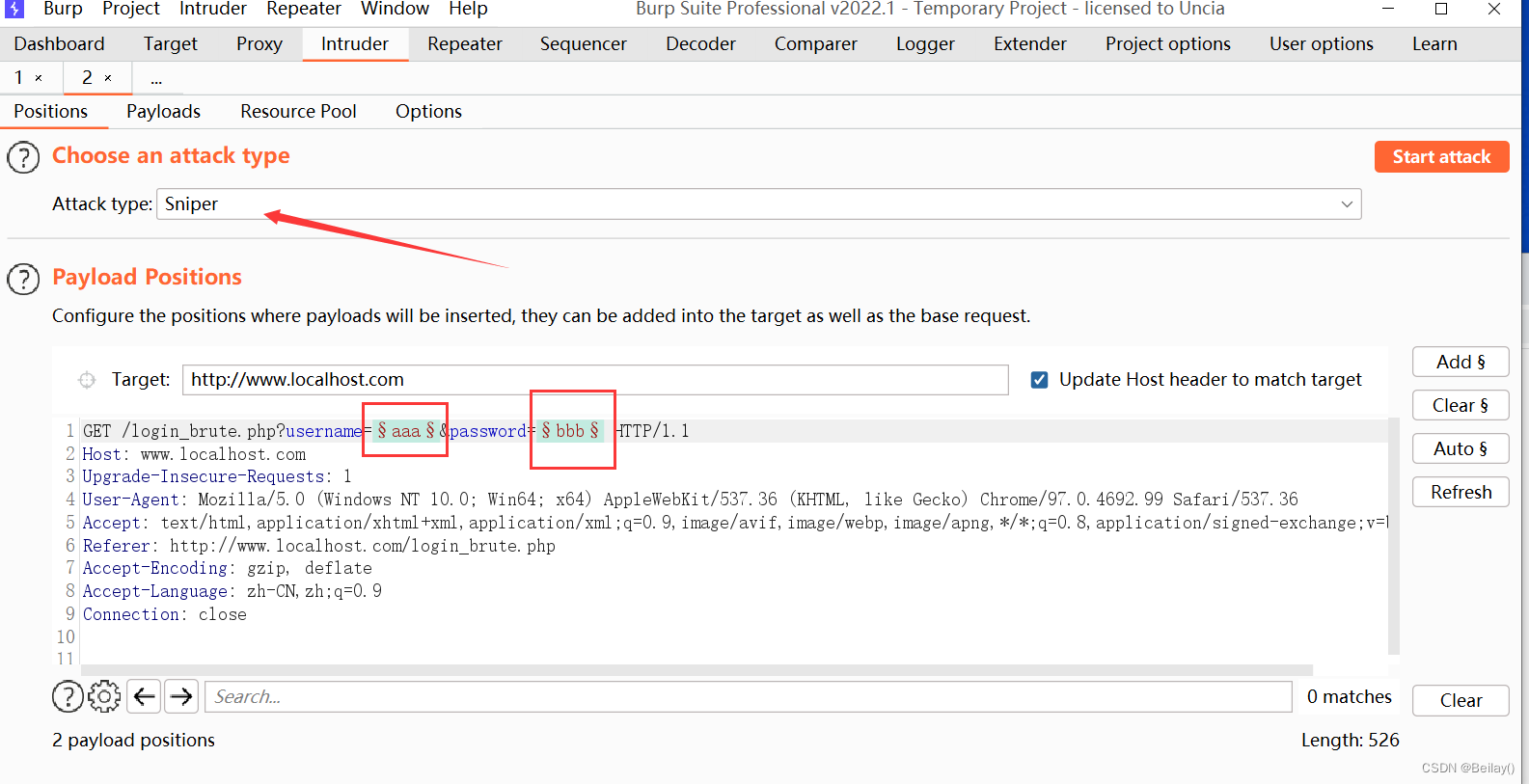
Task: Click the Refresh button
Action: pos(1461,493)
